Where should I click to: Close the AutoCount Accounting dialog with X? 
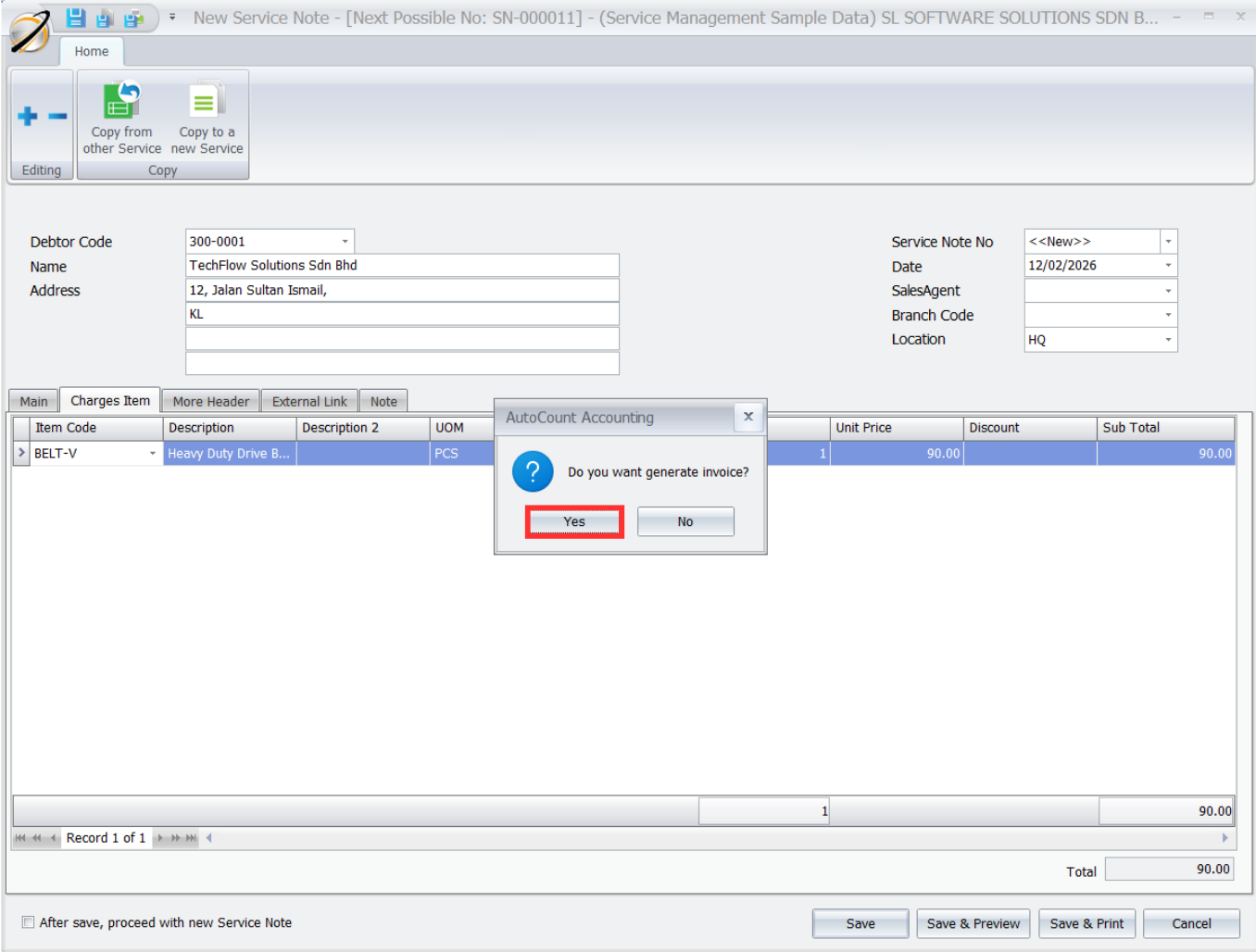point(747,417)
